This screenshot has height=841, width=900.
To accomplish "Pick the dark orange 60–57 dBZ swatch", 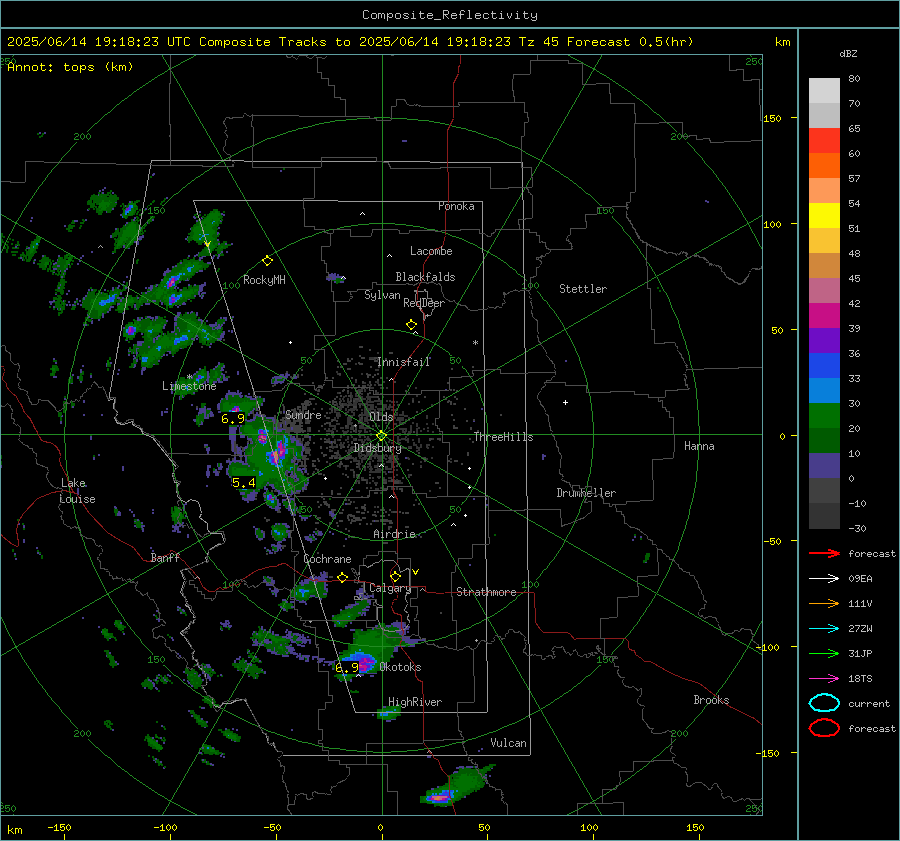I will 824,166.
